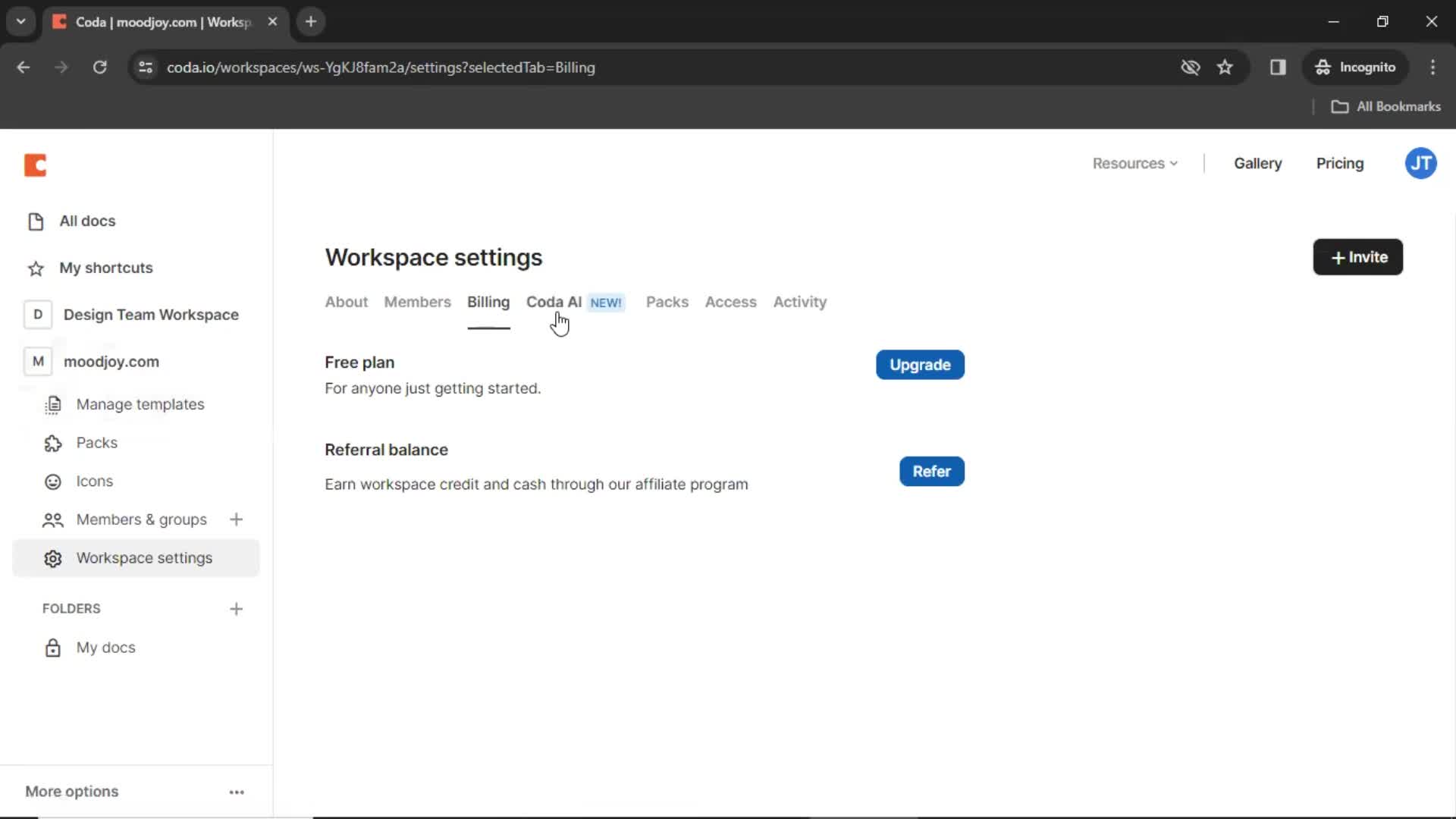Viewport: 1456px width, 819px height.
Task: Click the Upgrade button
Action: point(920,365)
